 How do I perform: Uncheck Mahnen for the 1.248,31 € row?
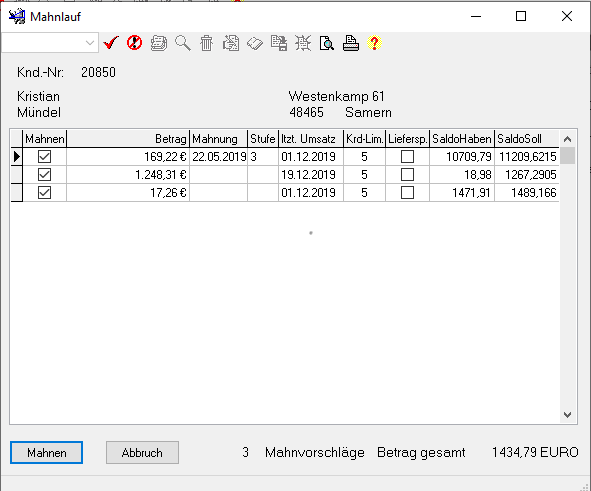pyautogui.click(x=44, y=174)
